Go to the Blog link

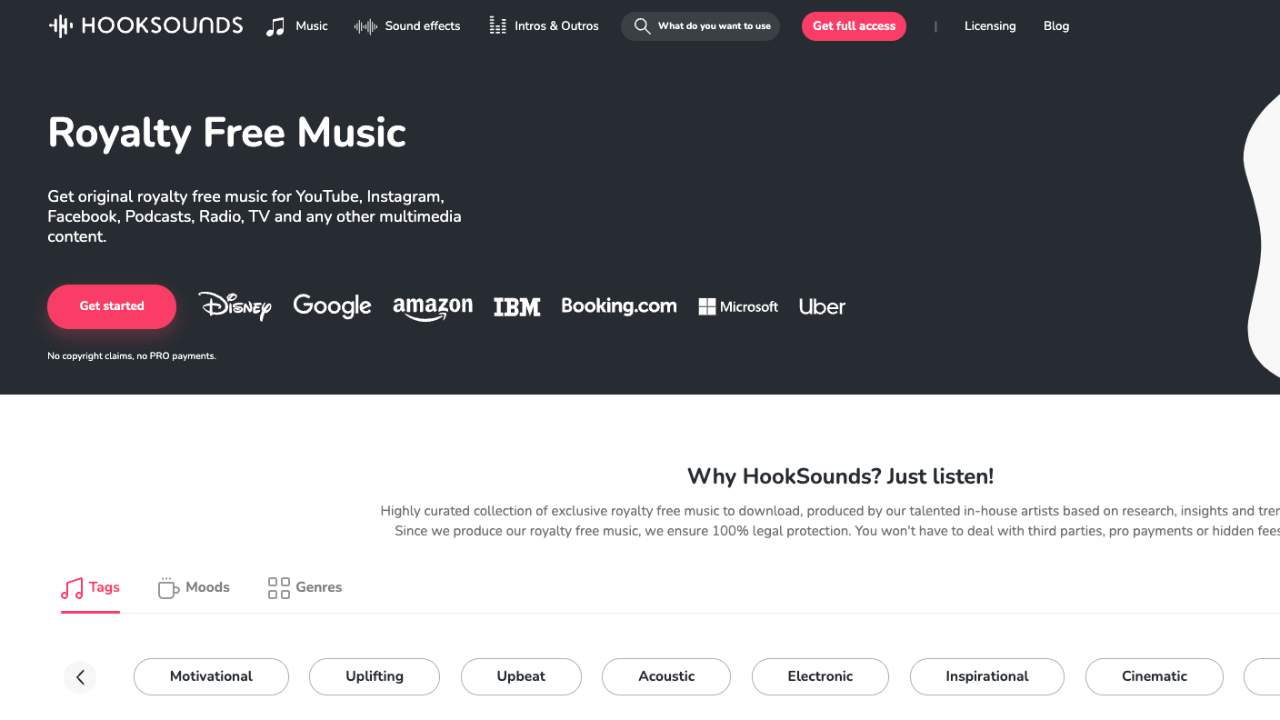1056,26
